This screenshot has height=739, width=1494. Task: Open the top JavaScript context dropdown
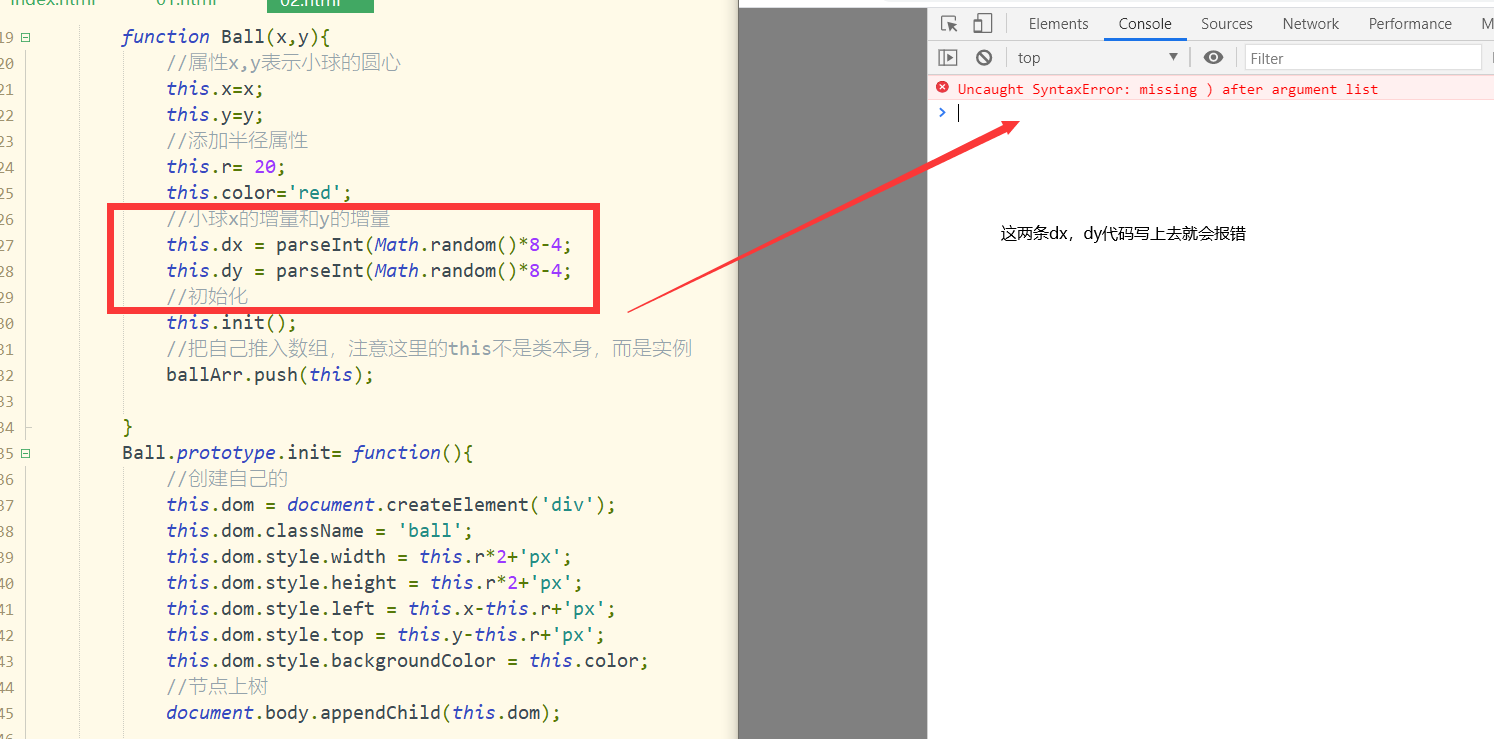[x=1098, y=58]
